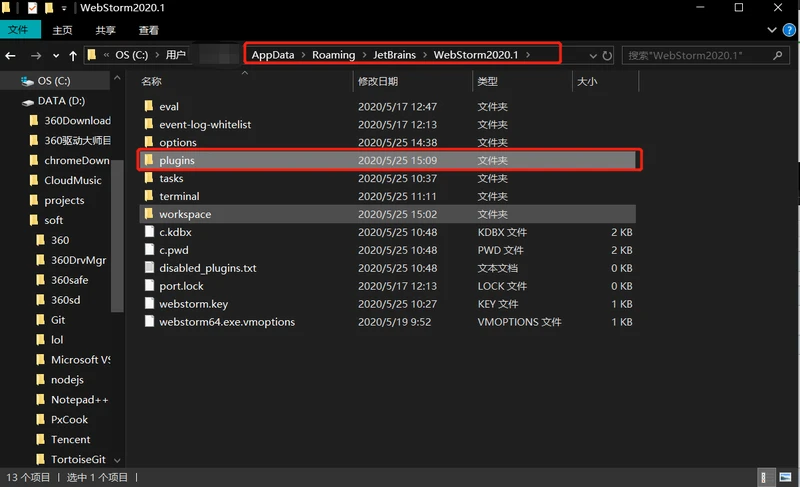The width and height of the screenshot is (800, 487).
Task: Select the terminal folder
Action: pos(179,196)
